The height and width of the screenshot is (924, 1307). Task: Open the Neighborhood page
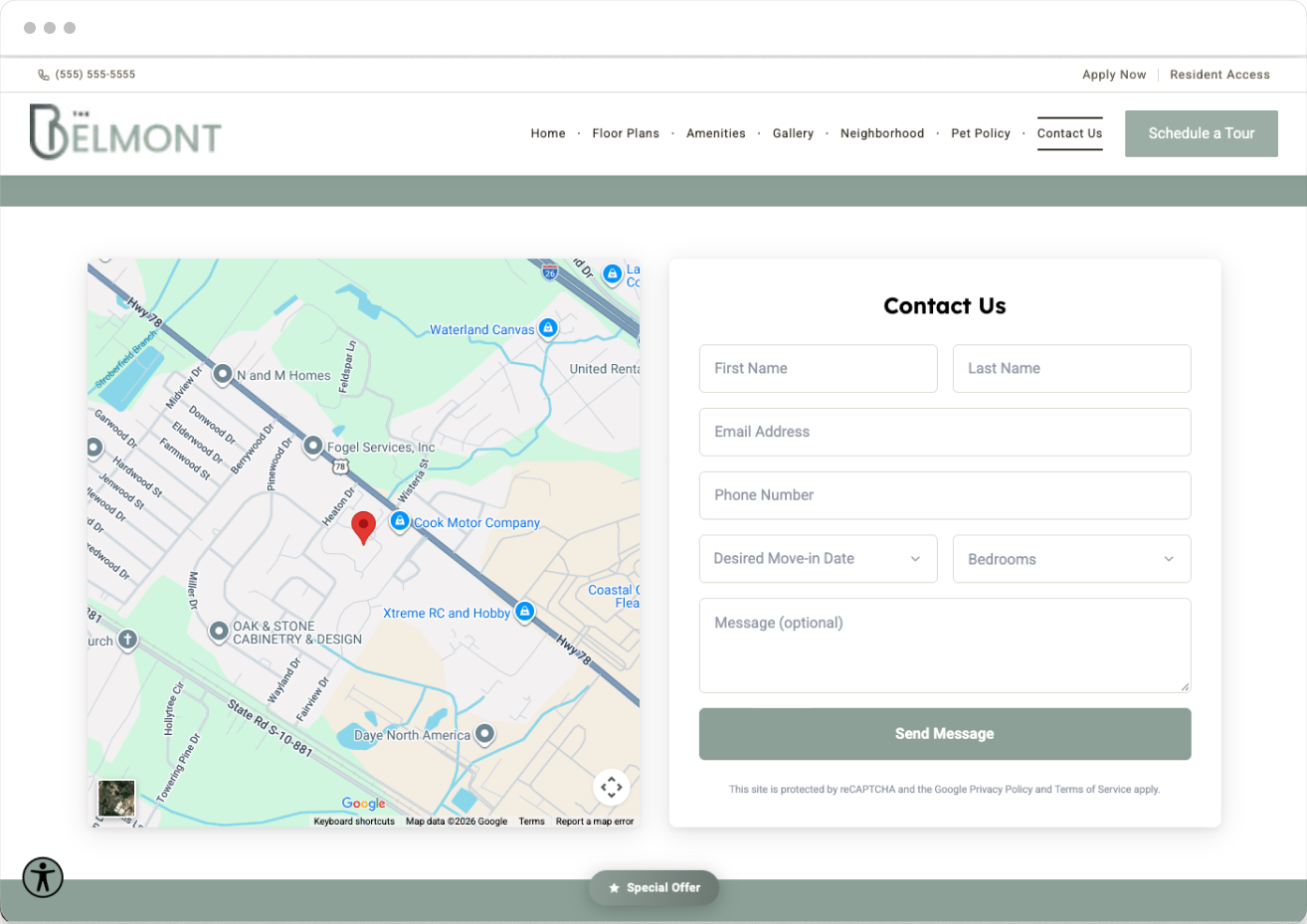(x=882, y=133)
